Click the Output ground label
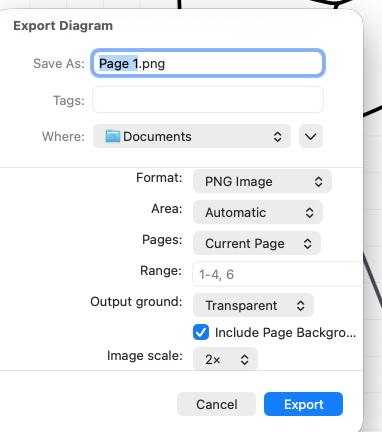This screenshot has width=382, height=432. pyautogui.click(x=136, y=302)
